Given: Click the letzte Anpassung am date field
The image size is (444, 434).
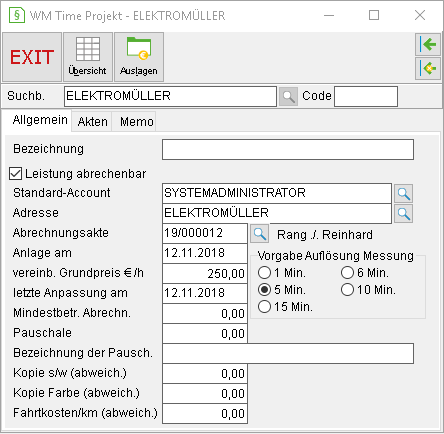Looking at the screenshot, I should point(205,293).
